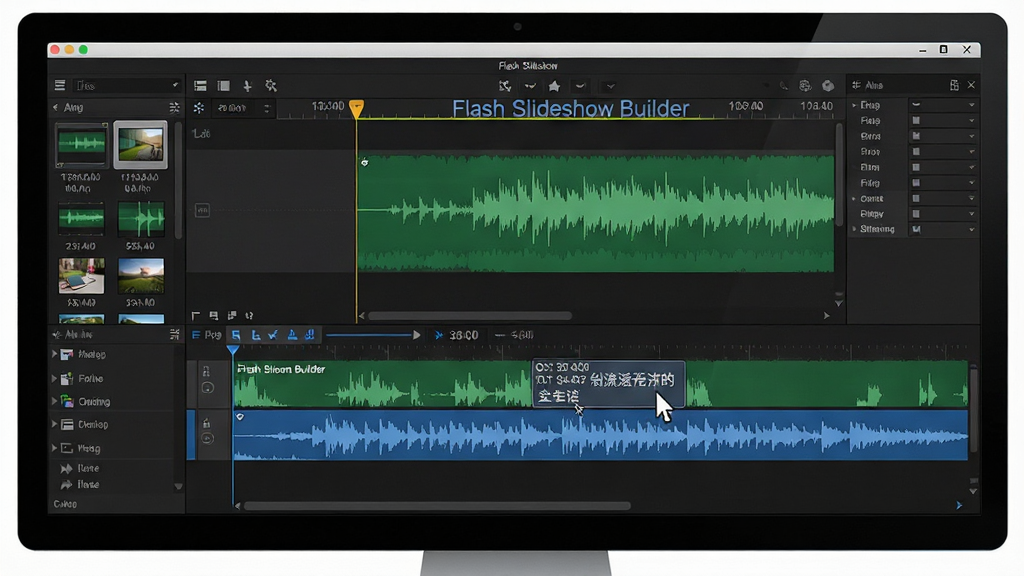The image size is (1024, 576).
Task: Switch to list view icon in top toolbar
Action: point(200,86)
